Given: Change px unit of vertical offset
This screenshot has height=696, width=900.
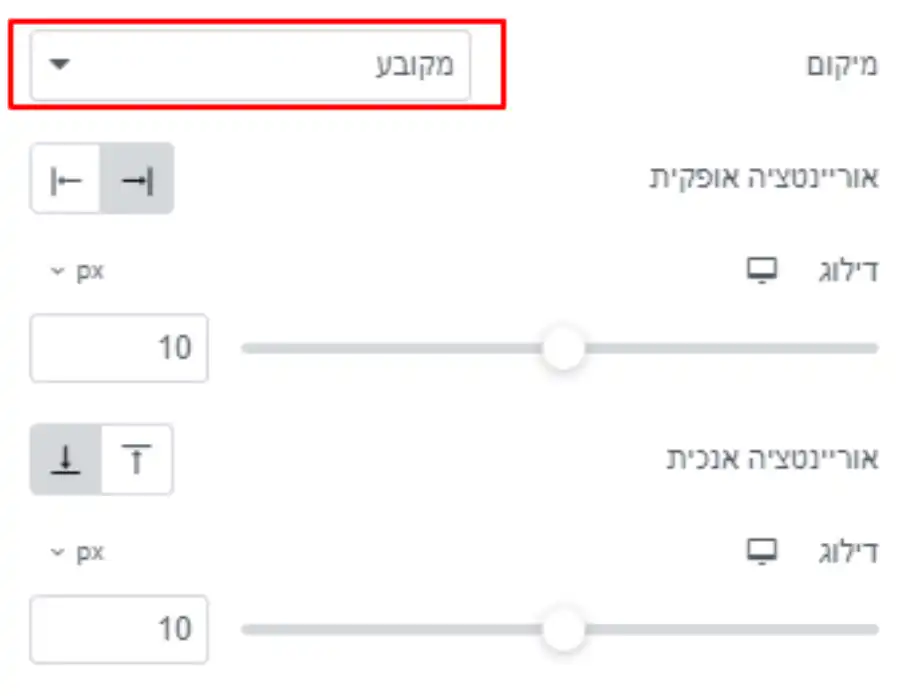Looking at the screenshot, I should coord(77,552).
